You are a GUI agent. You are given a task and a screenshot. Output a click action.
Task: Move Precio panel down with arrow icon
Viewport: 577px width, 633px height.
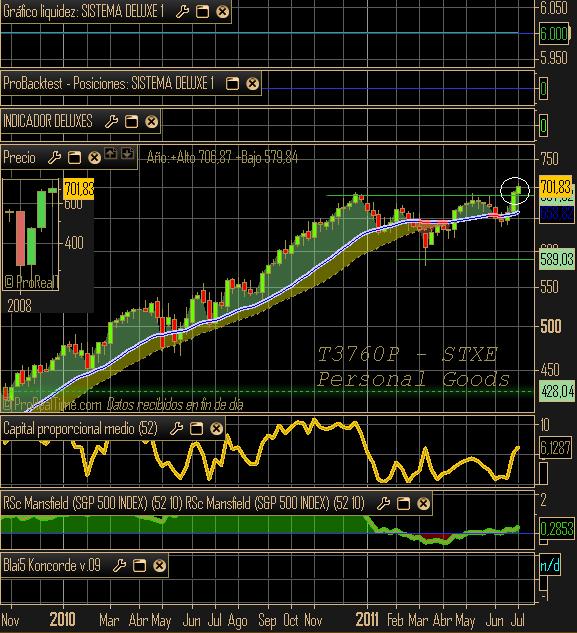pos(127,153)
